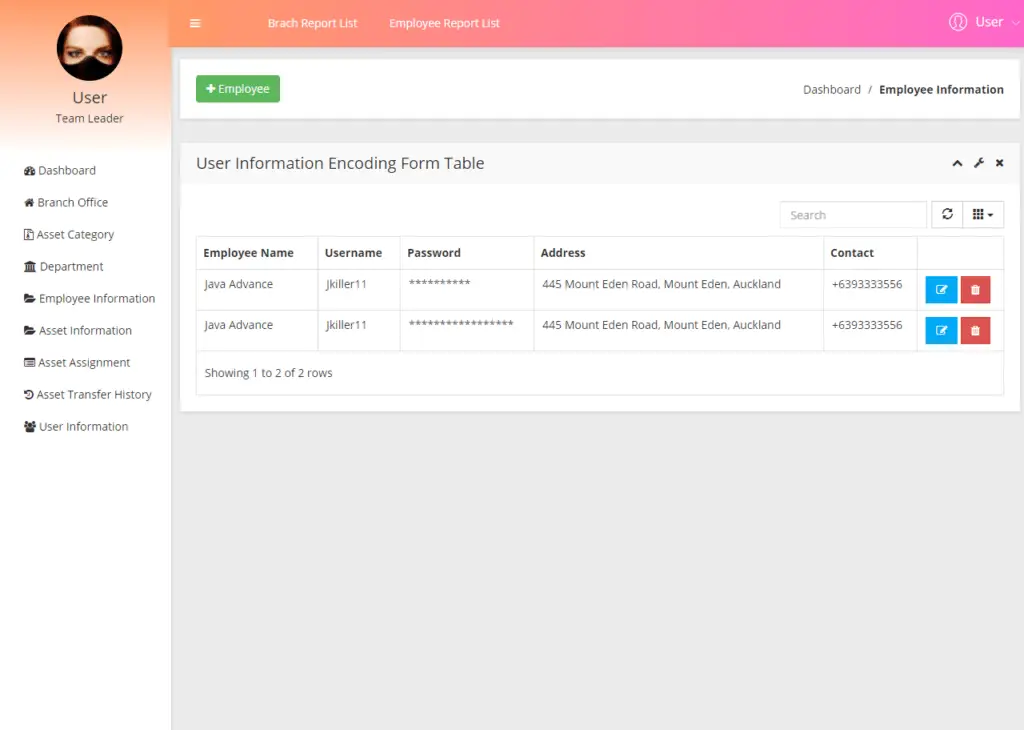Edit the first Java Advance record
1024x730 pixels.
(x=940, y=289)
